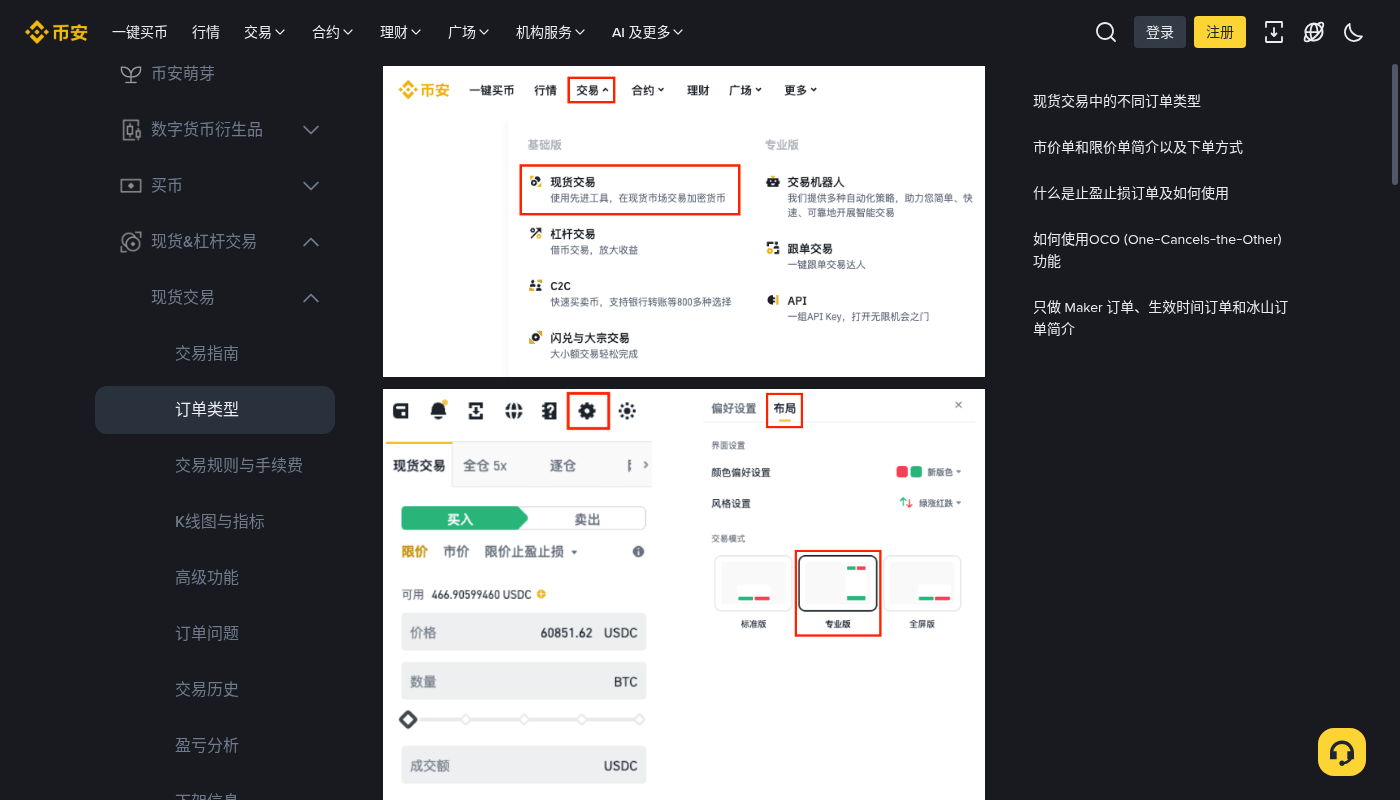Collapse the 现货&杠杆交易 chevron

(x=311, y=242)
